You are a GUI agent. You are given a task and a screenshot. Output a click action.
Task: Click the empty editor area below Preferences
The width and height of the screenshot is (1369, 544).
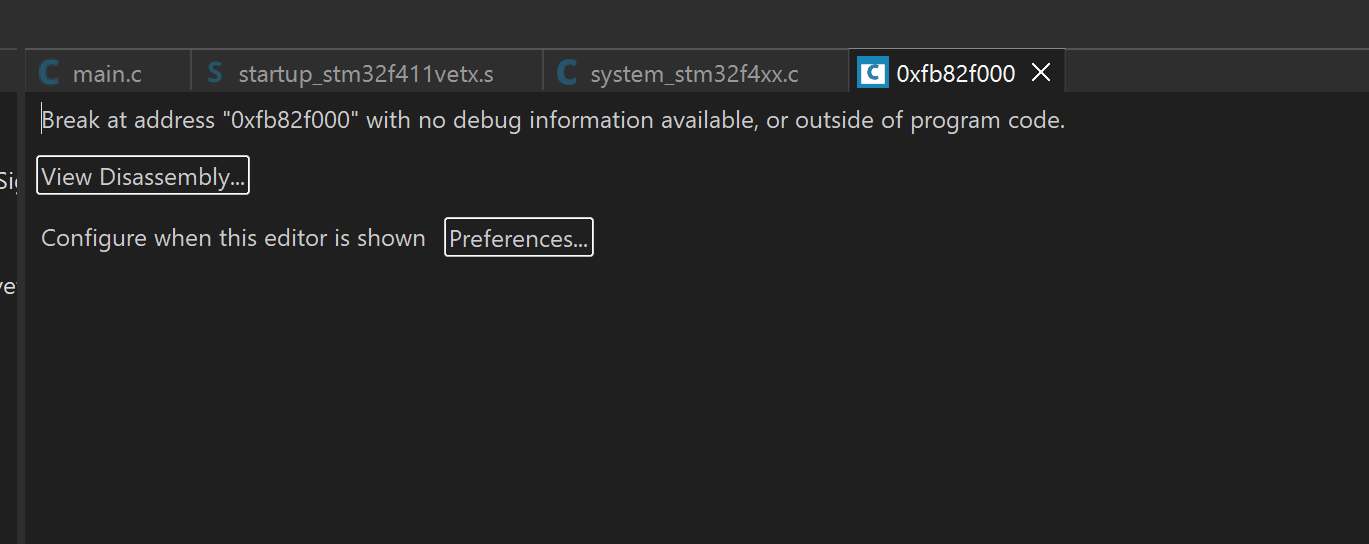click(x=696, y=400)
